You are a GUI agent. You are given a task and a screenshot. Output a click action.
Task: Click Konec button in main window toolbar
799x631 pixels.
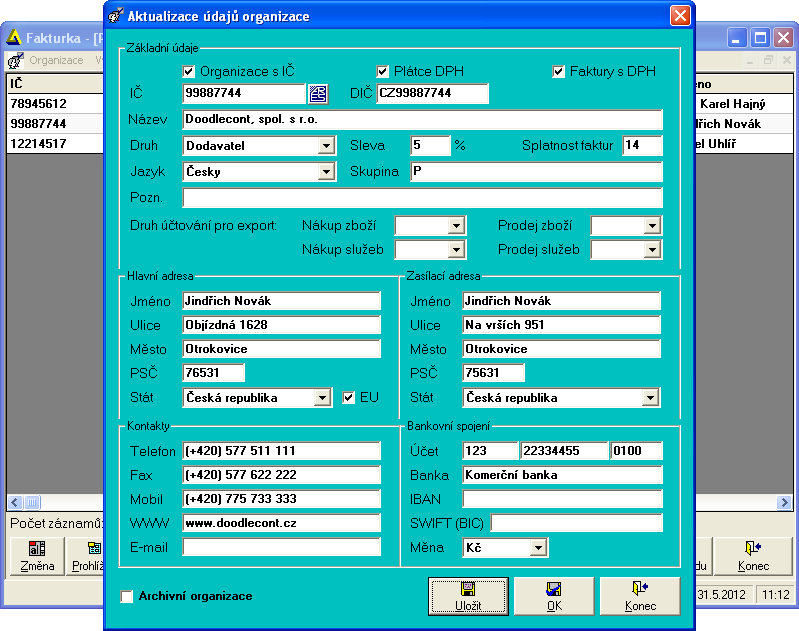coord(752,556)
